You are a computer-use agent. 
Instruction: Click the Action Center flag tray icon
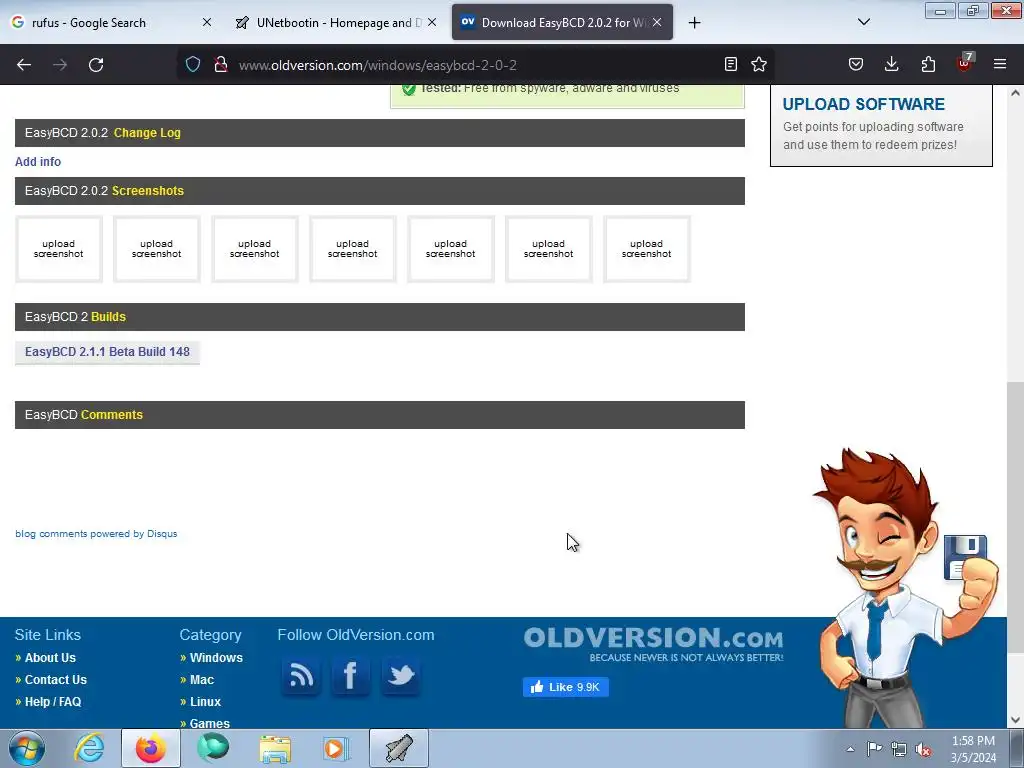point(874,749)
